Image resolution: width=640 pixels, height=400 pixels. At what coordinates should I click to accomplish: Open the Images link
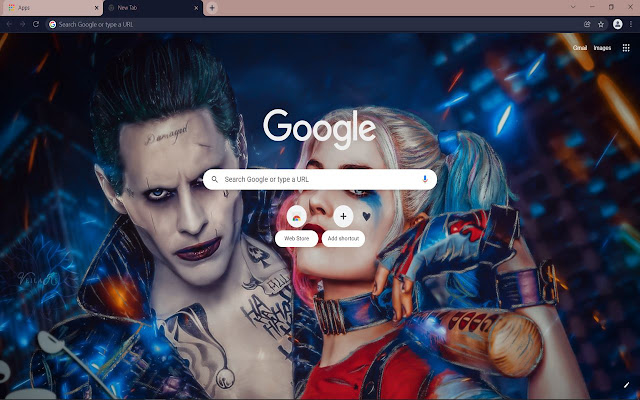(602, 48)
